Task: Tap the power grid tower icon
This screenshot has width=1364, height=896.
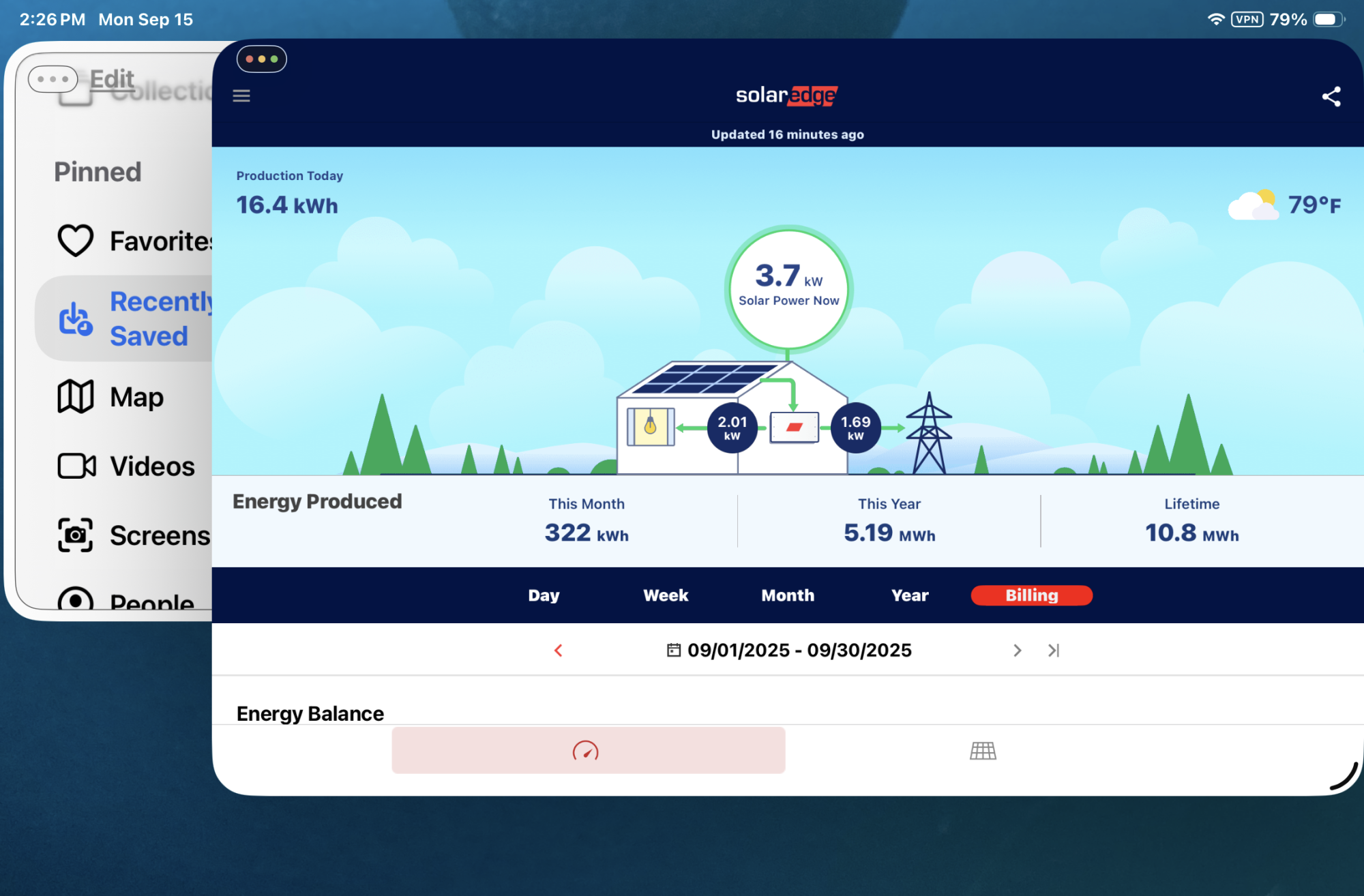Action: [928, 434]
